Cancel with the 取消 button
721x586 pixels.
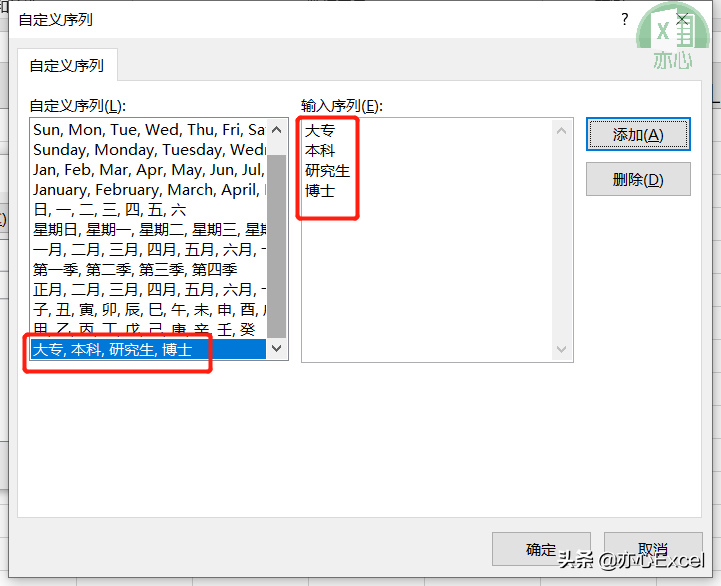(653, 549)
